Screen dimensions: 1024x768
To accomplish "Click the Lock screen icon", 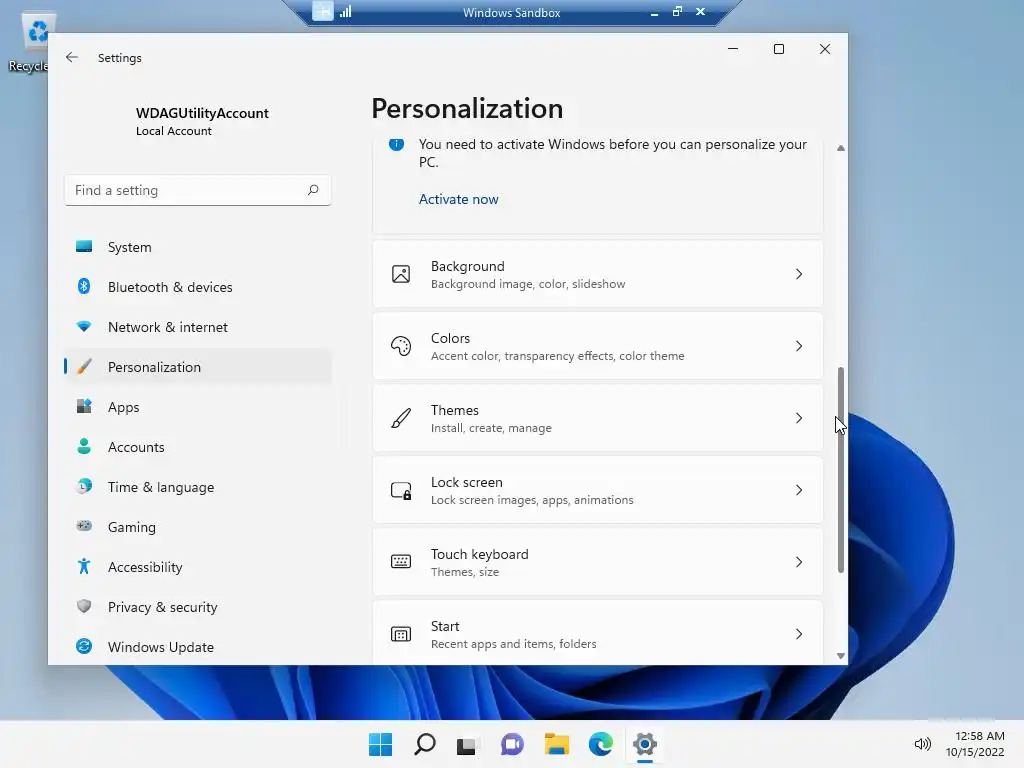I will pos(401,490).
